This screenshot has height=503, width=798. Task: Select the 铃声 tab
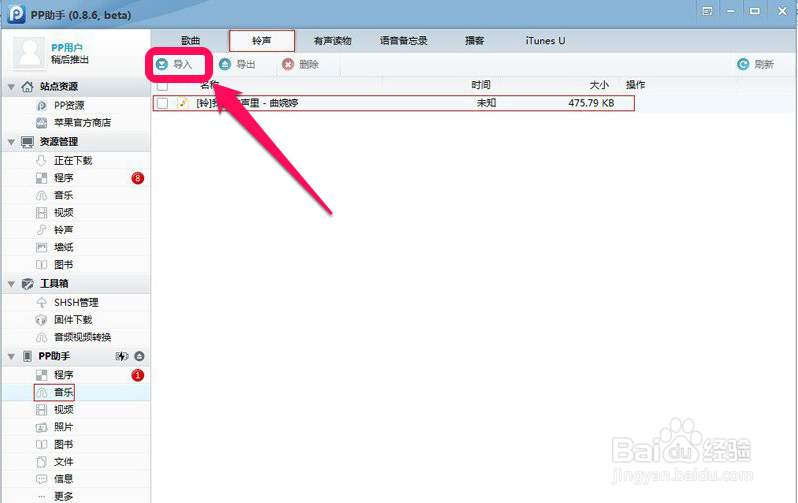262,41
